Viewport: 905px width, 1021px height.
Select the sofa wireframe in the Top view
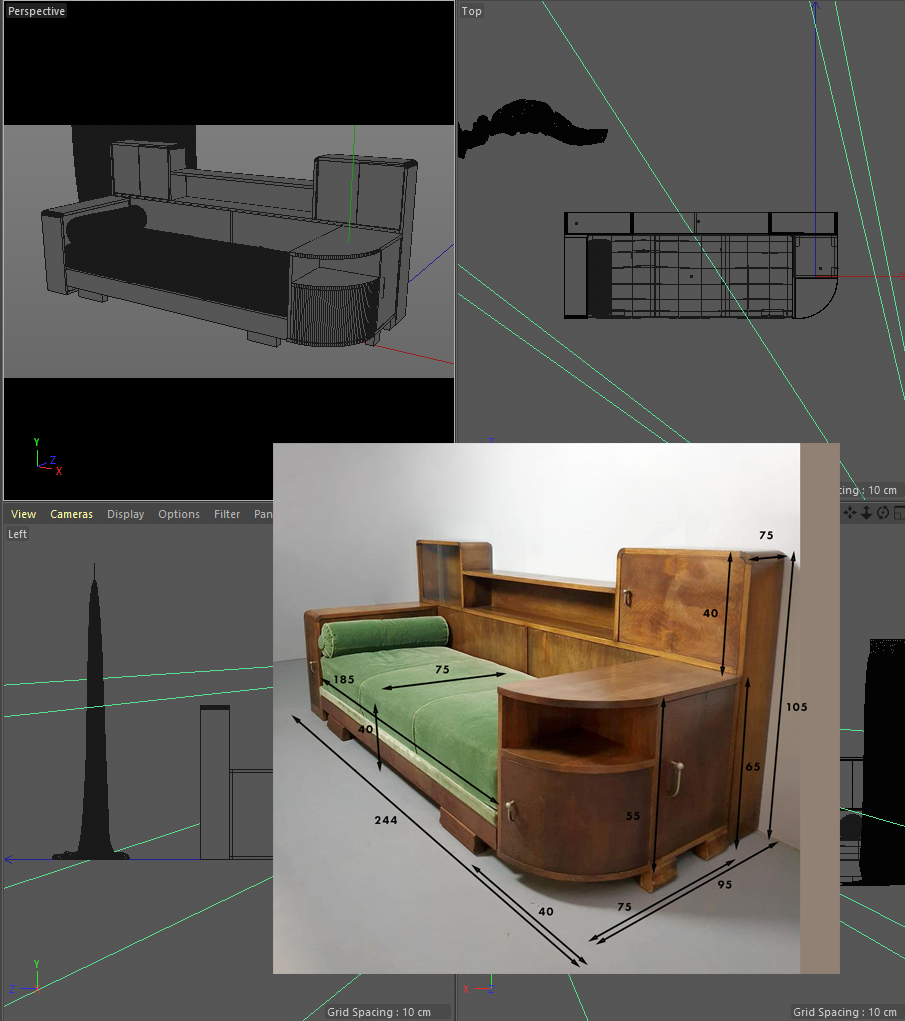(x=701, y=265)
